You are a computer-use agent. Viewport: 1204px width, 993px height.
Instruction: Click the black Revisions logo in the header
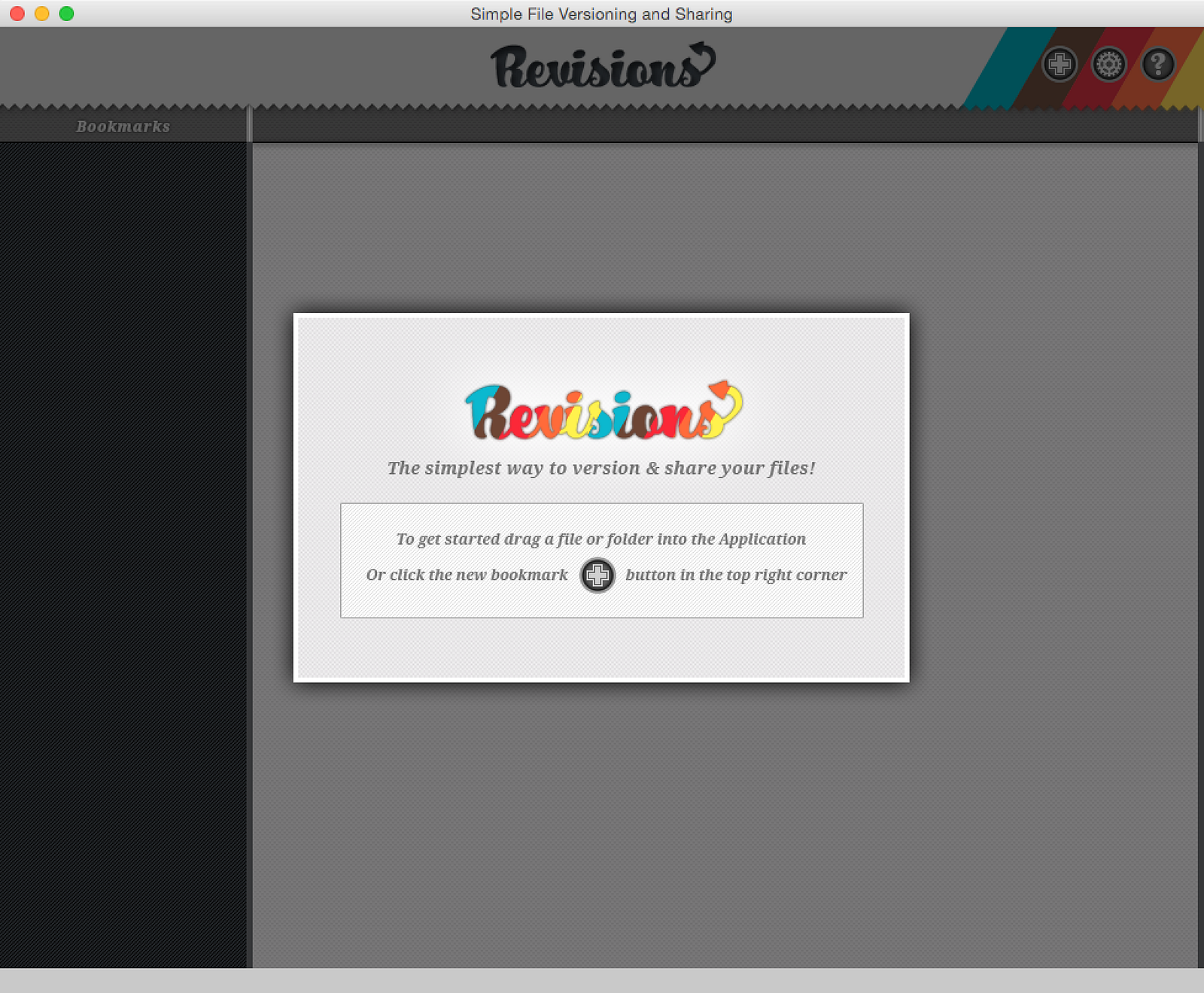click(x=603, y=65)
